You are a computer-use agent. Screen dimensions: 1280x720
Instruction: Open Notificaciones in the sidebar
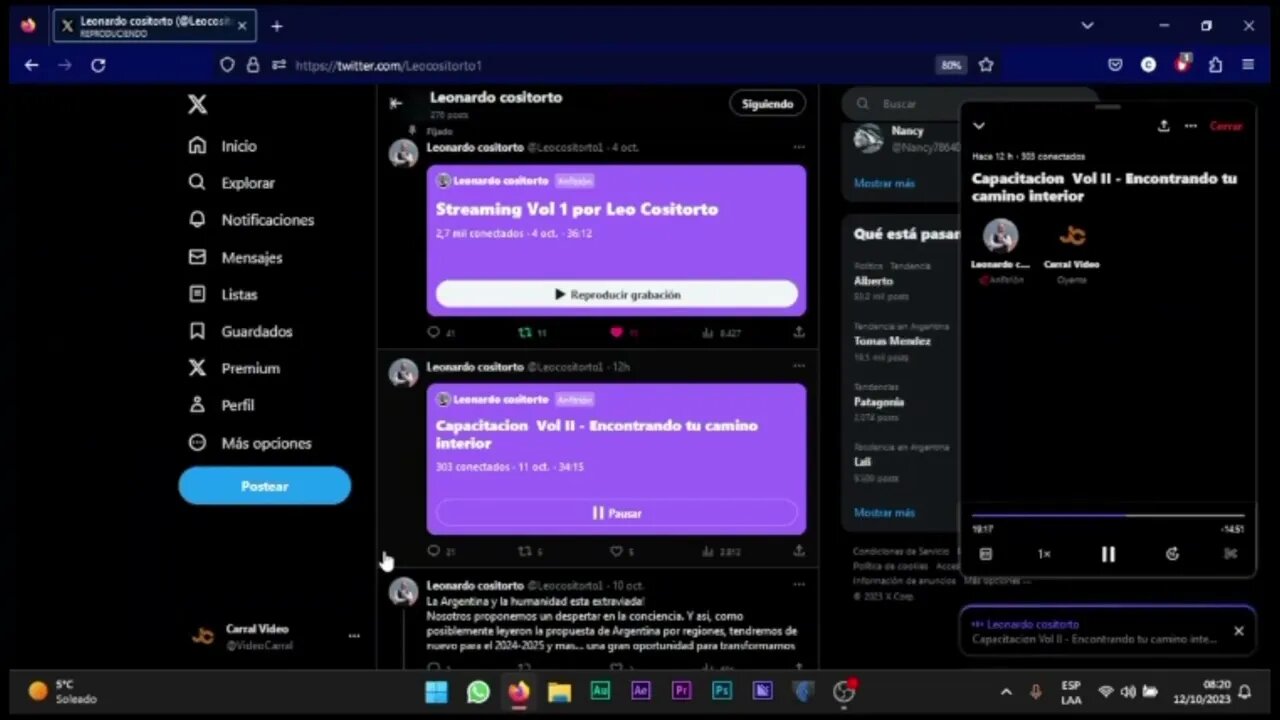pos(251,220)
